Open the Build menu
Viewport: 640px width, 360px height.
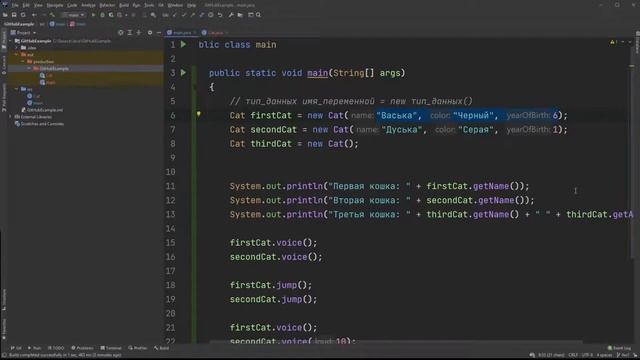[x=124, y=5]
